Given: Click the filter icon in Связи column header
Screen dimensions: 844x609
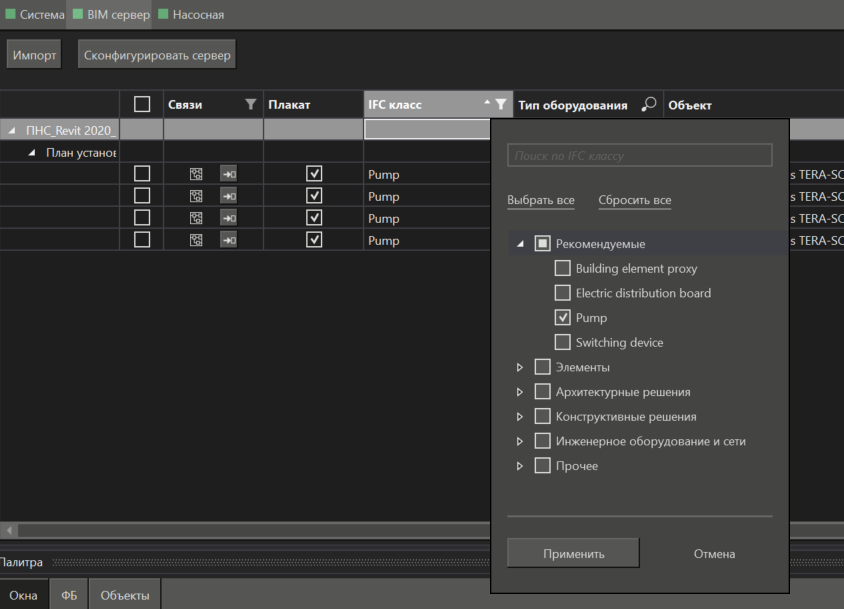Looking at the screenshot, I should [x=251, y=105].
